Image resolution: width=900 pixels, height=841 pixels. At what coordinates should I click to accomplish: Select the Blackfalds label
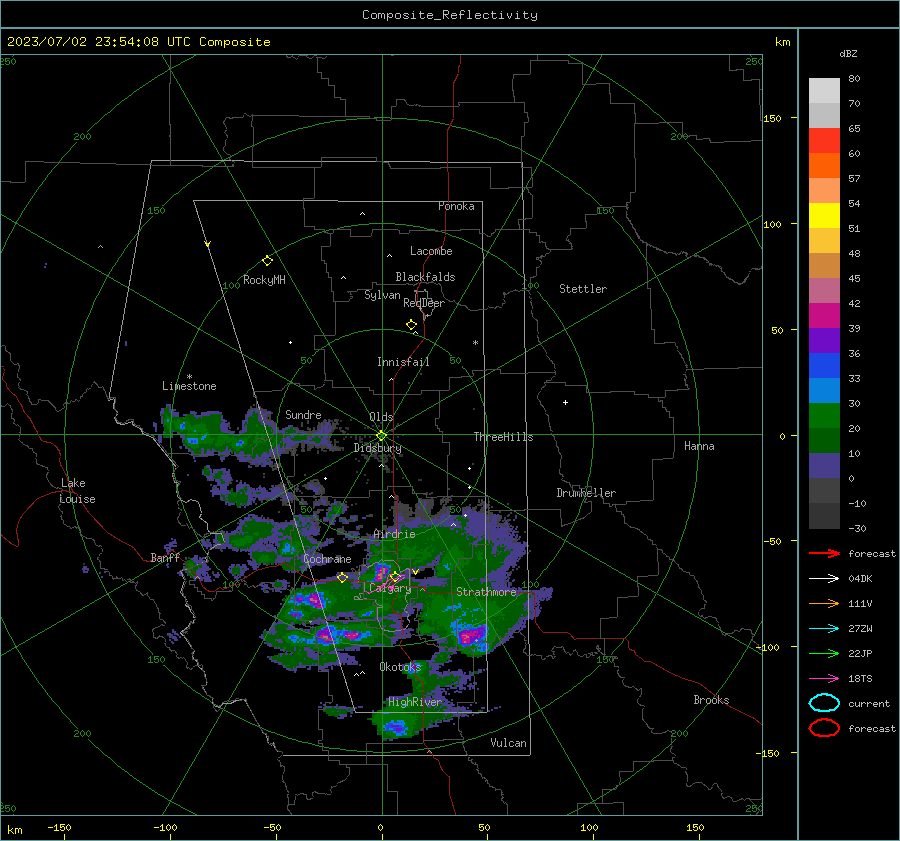pyautogui.click(x=425, y=277)
